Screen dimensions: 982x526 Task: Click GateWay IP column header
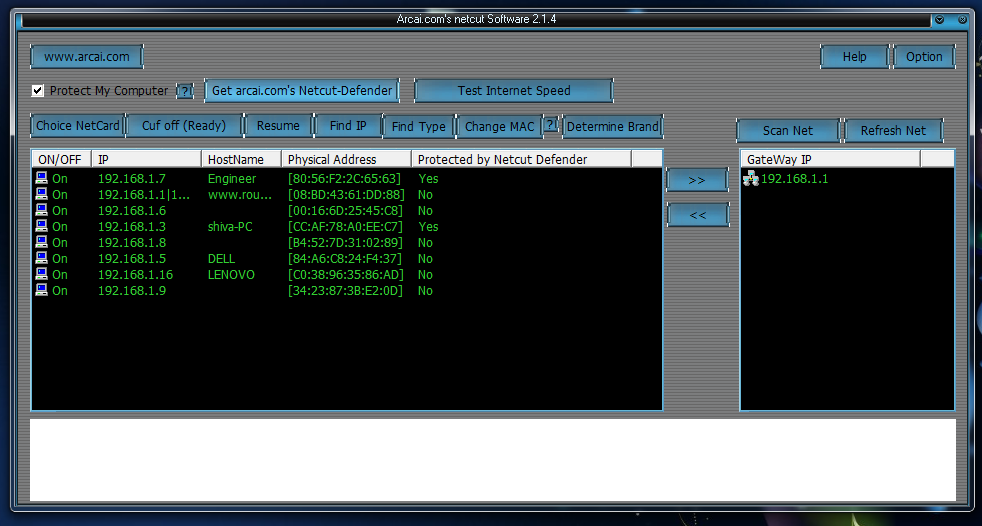830,160
